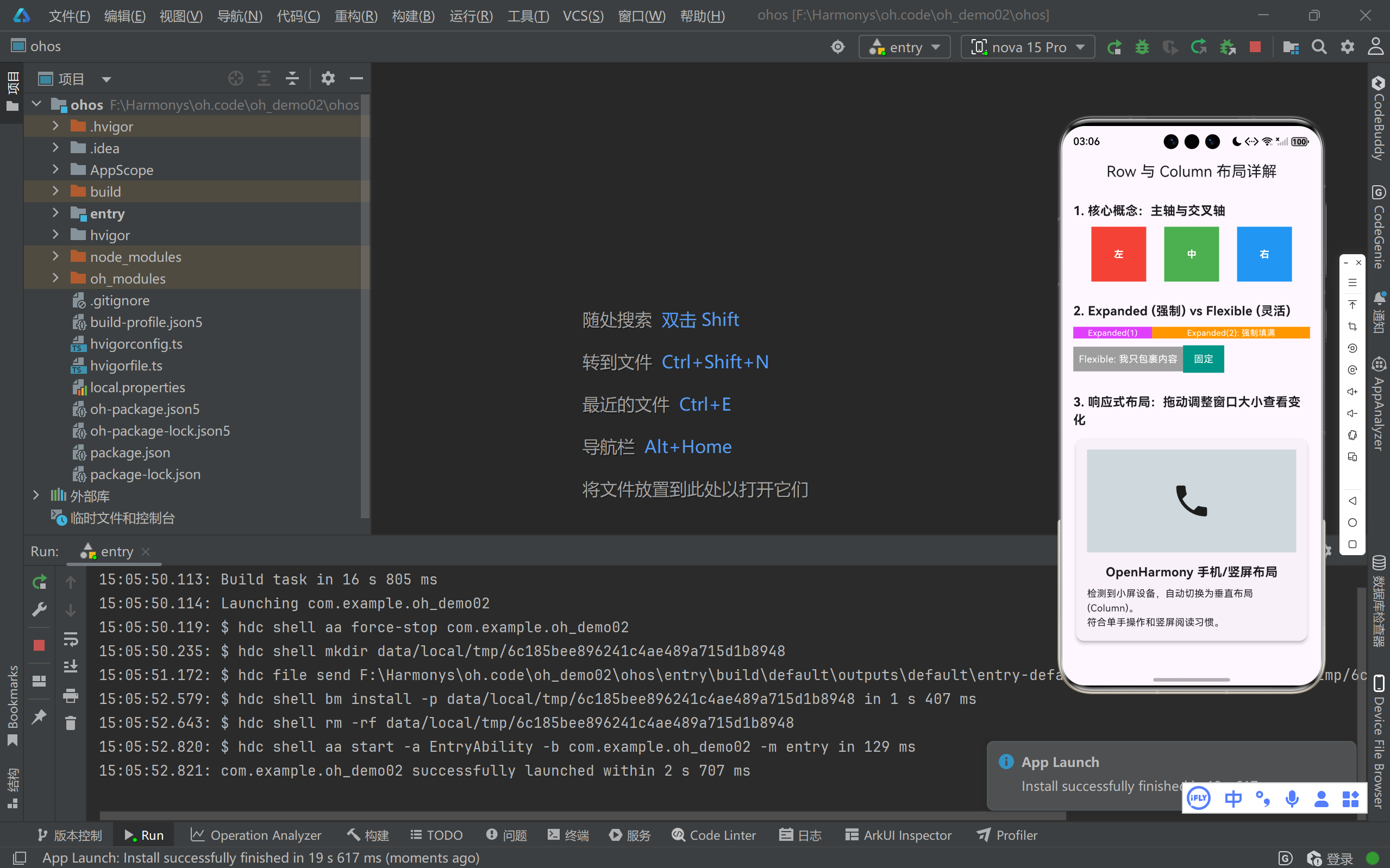The width and height of the screenshot is (1390, 868).
Task: Click the Select Opened File crosshair icon
Action: click(x=235, y=78)
